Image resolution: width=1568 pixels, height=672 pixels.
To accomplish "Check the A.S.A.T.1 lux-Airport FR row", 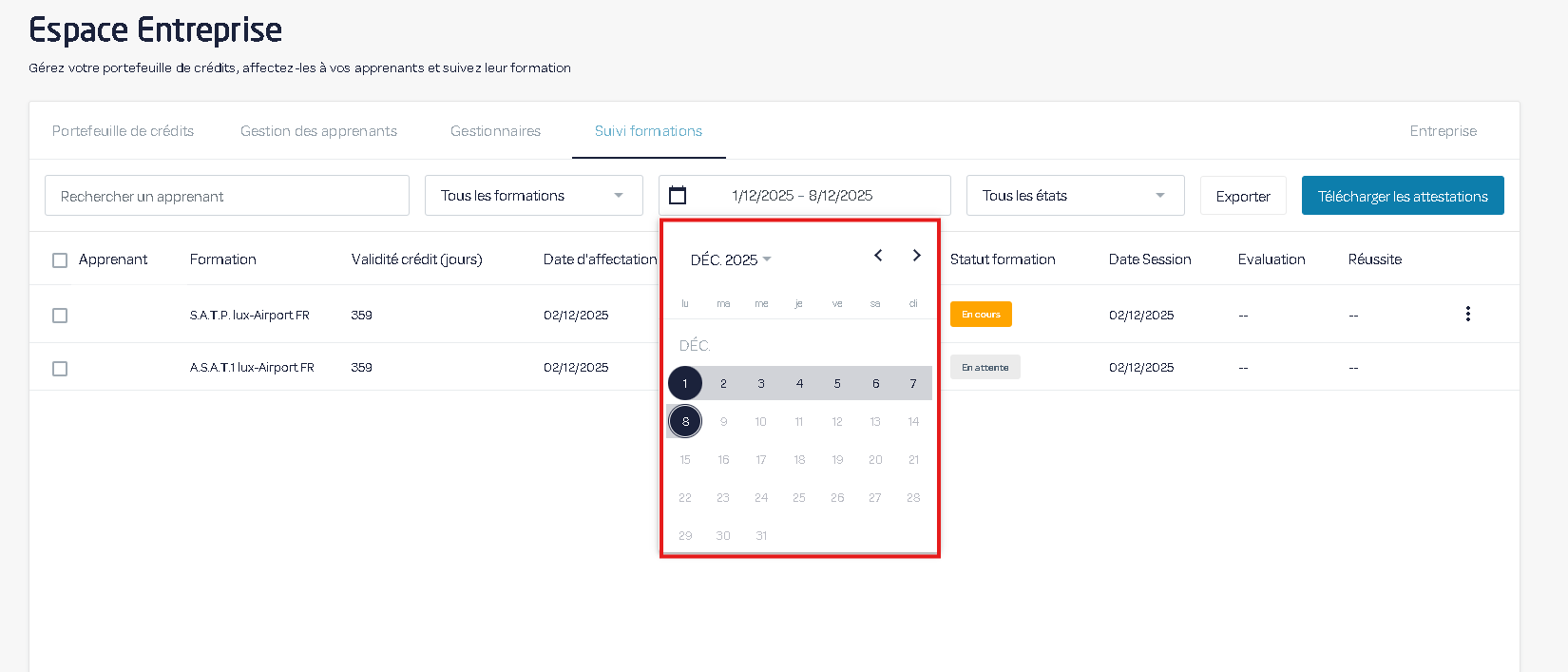I will [x=60, y=369].
